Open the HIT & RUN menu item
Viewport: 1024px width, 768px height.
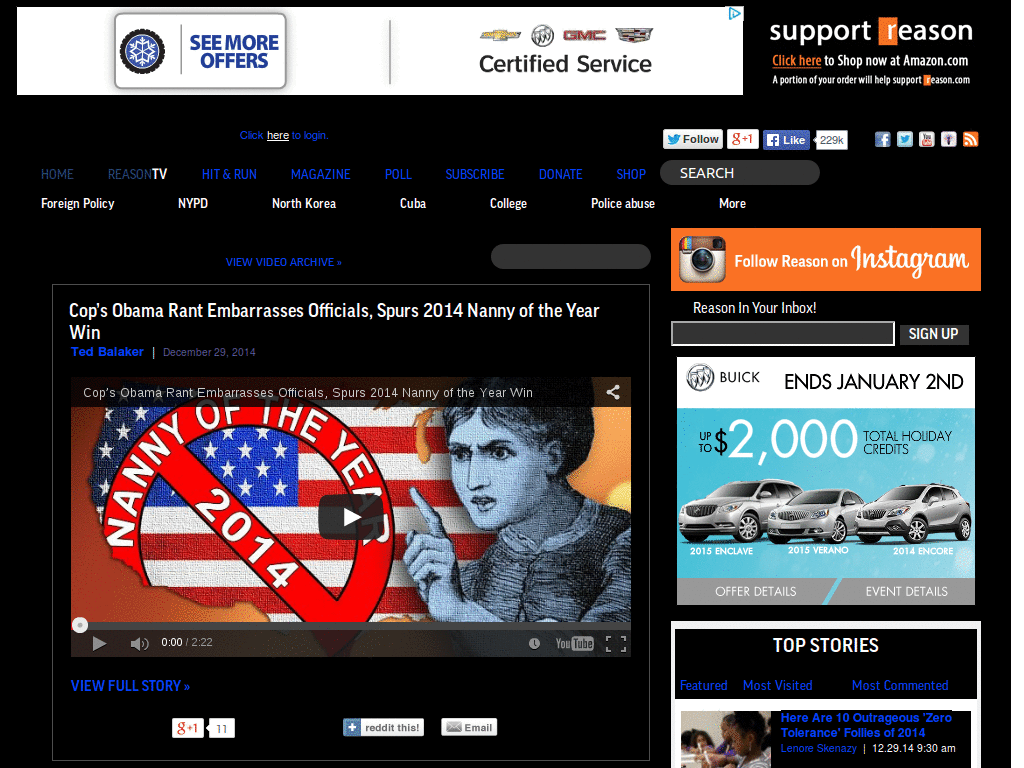click(229, 174)
